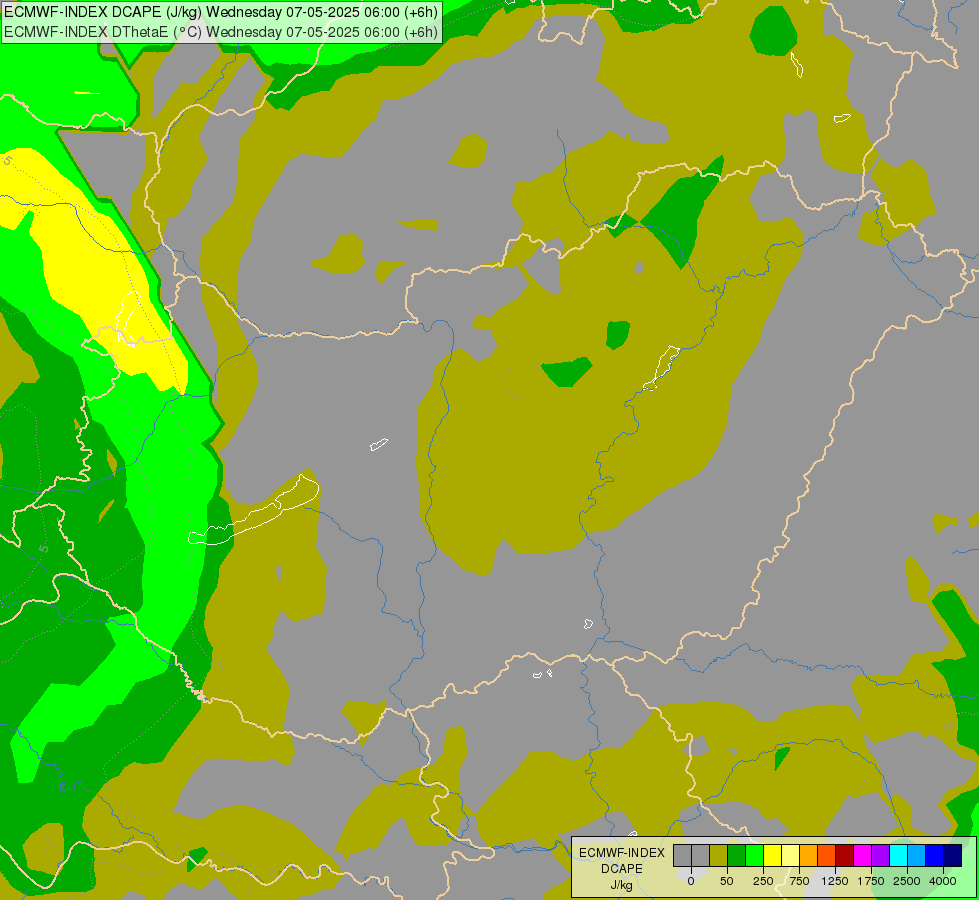Click the legend title "ECMWF-INDEX" above DCAPE

pyautogui.click(x=622, y=853)
